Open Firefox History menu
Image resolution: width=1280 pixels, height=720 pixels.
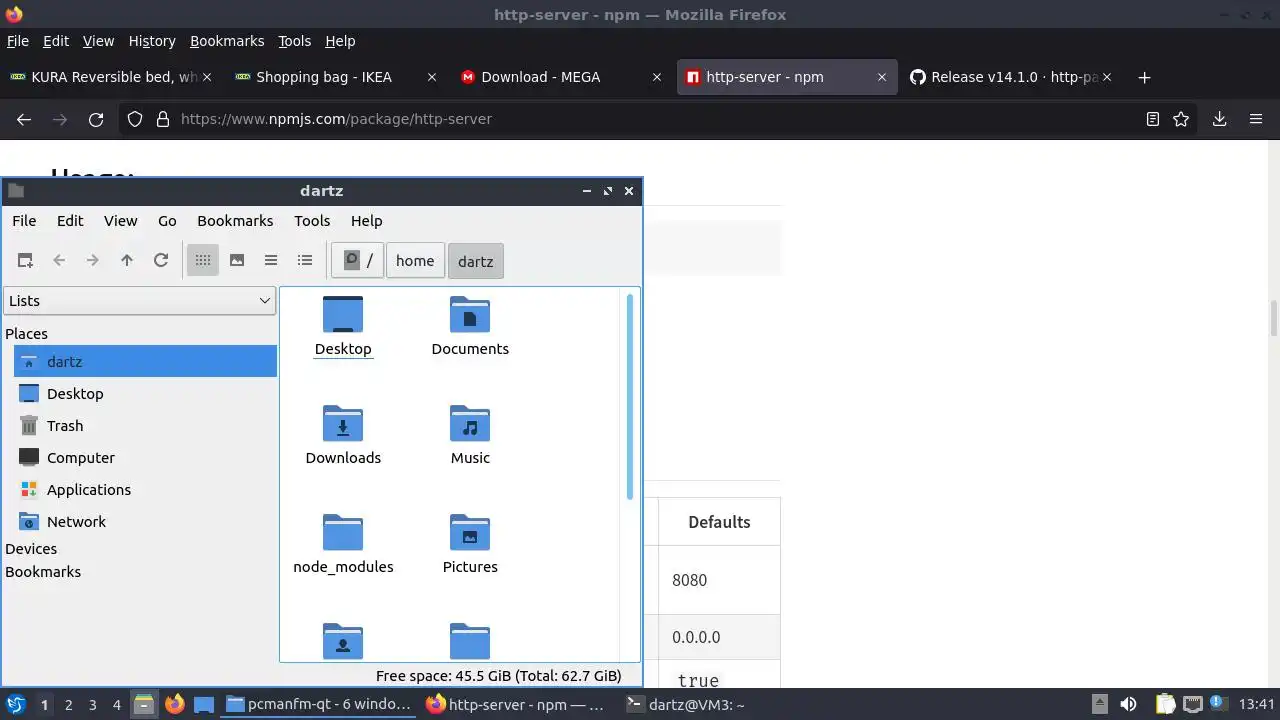coord(152,41)
